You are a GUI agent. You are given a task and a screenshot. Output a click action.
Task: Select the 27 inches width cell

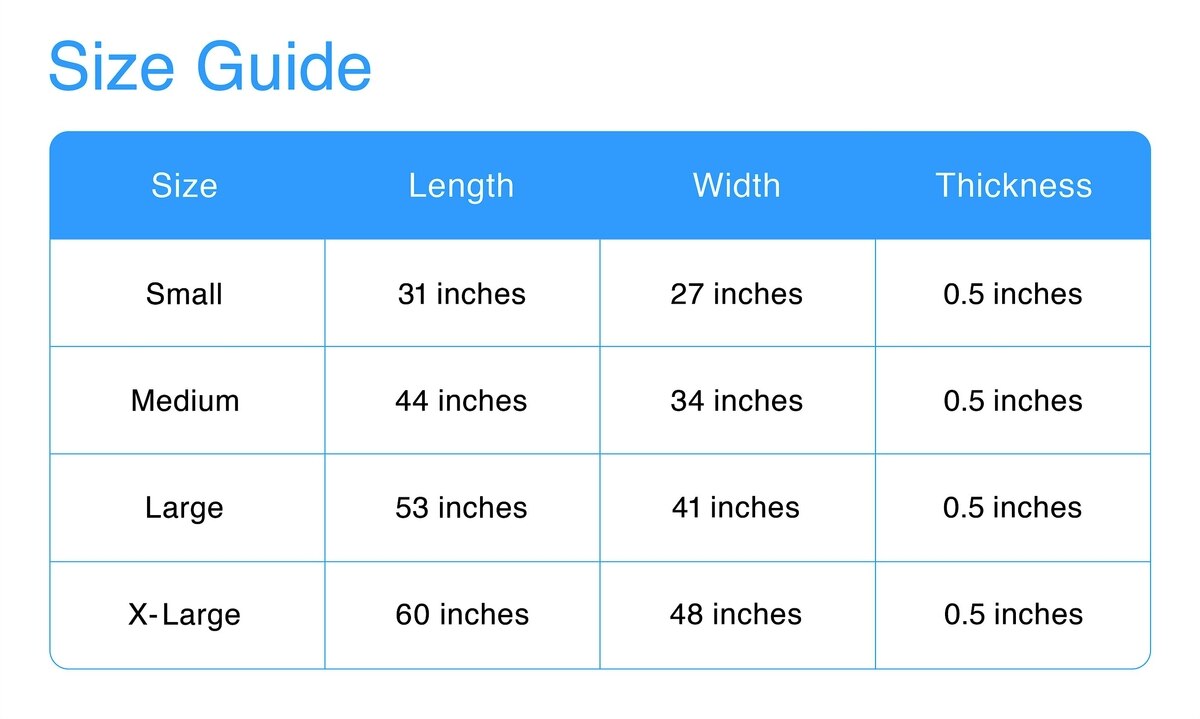(x=737, y=294)
